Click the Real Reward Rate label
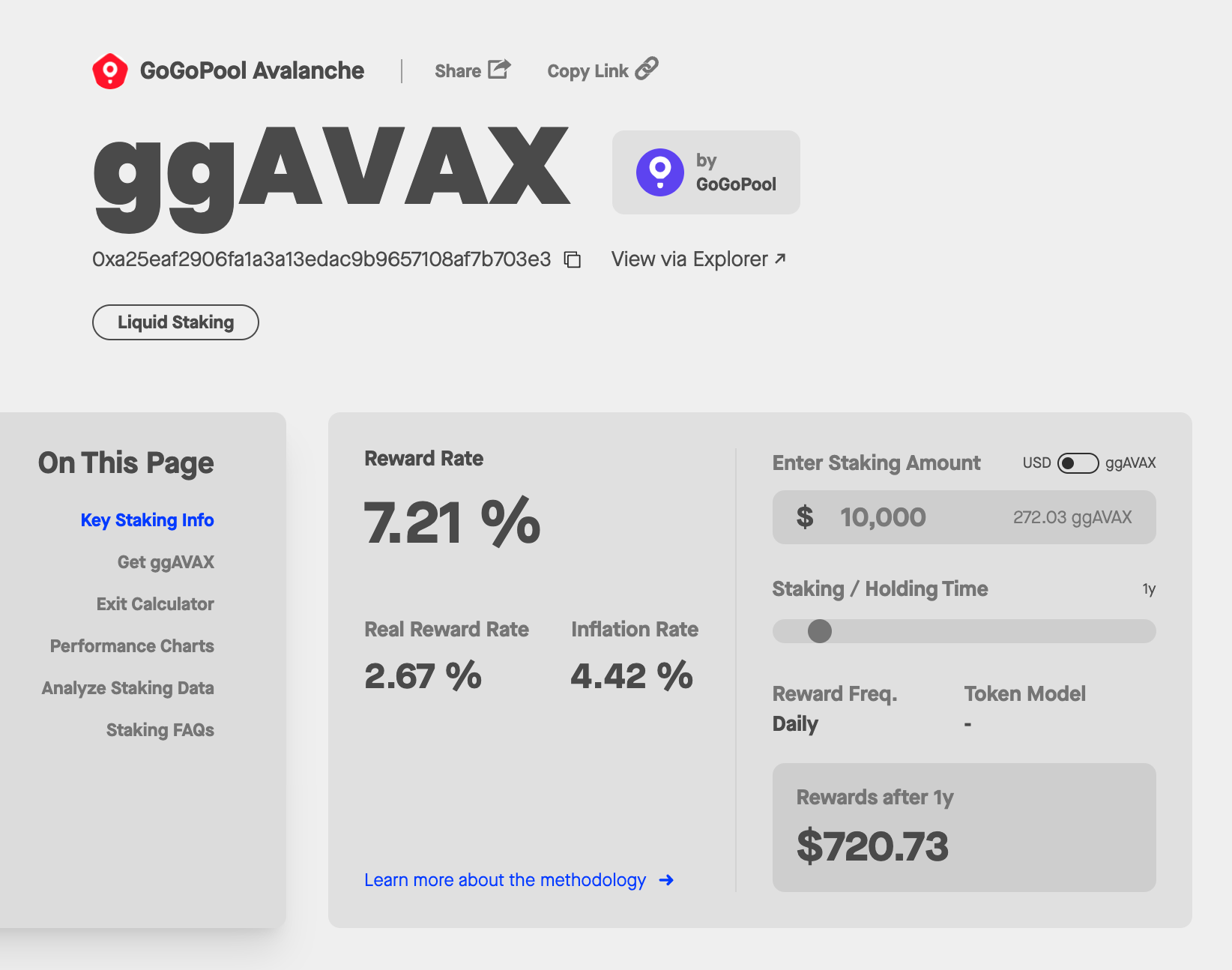1232x970 pixels. 447,630
